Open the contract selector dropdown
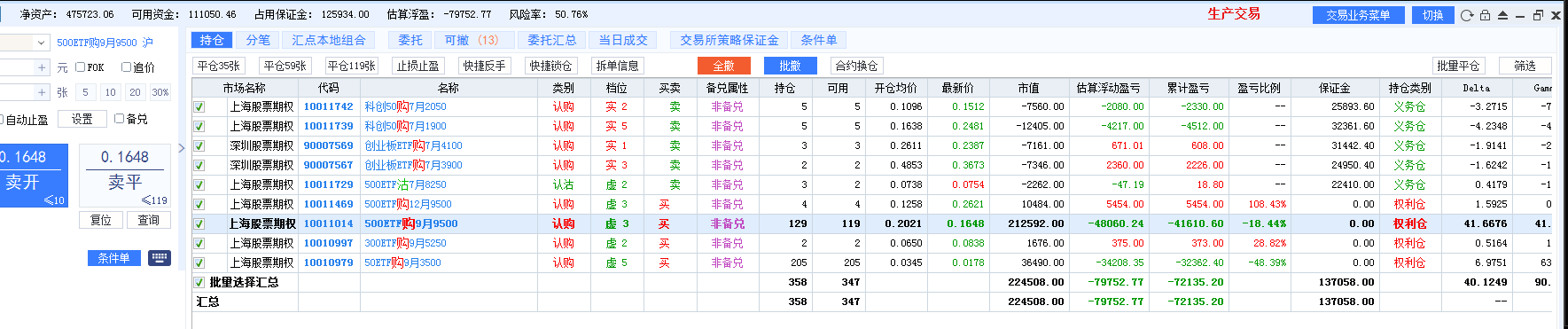The height and width of the screenshot is (329, 1568). (41, 43)
